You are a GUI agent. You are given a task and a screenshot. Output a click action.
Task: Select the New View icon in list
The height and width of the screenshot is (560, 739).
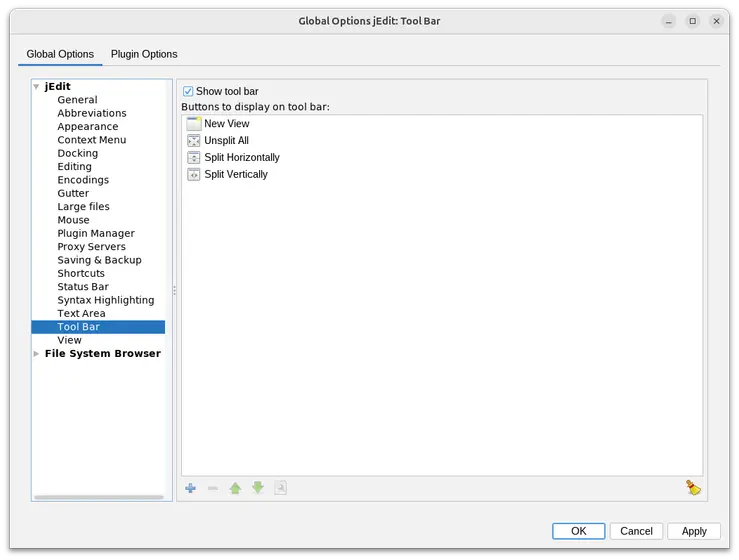click(x=194, y=124)
